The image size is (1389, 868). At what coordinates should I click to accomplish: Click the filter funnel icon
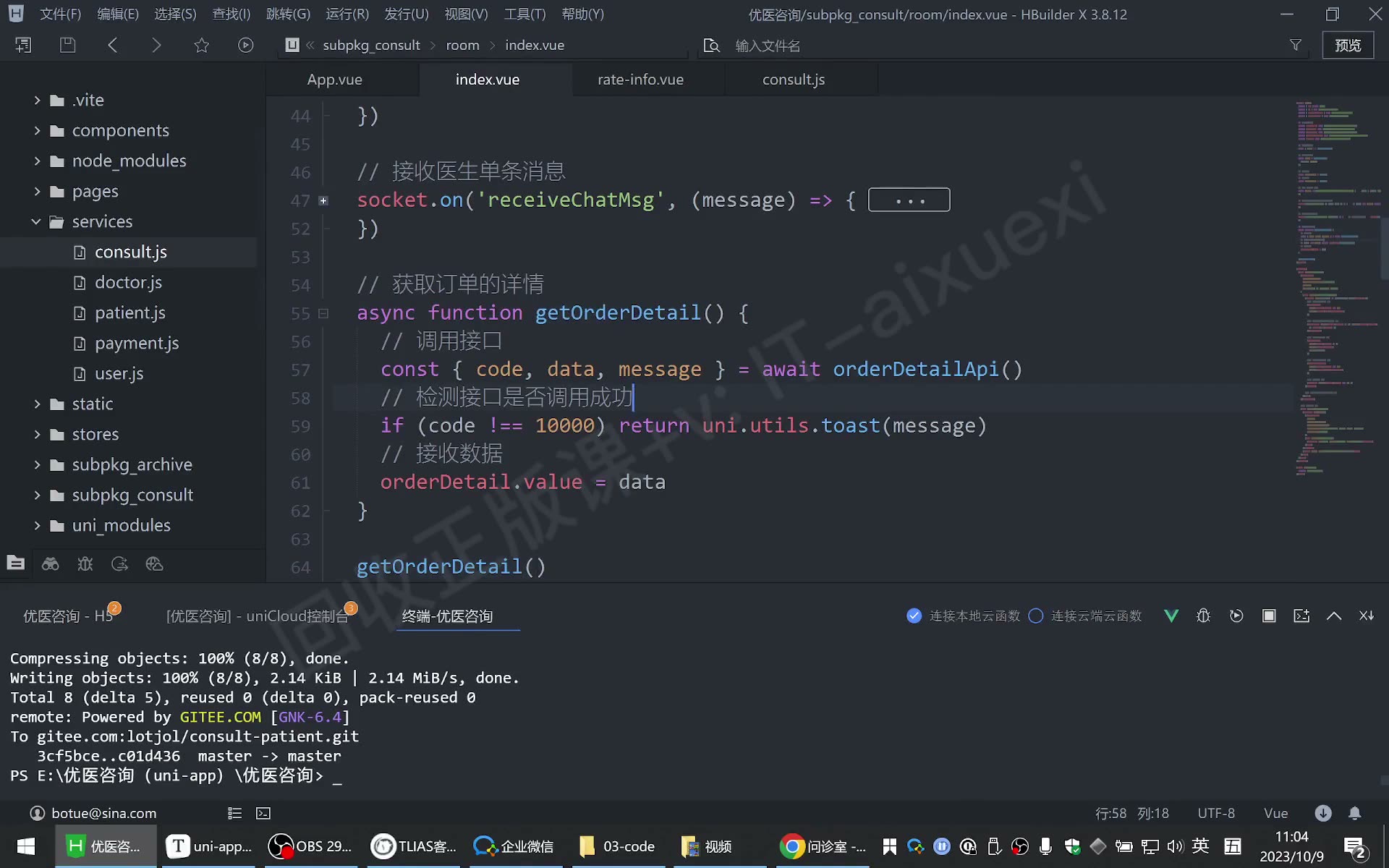[1296, 45]
